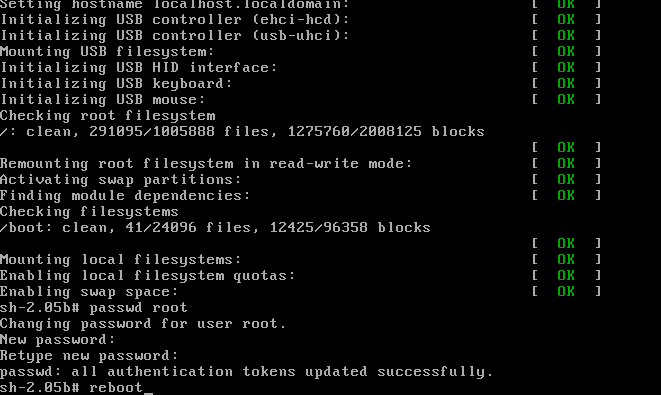Click the OK status for USB keyboard
This screenshot has height=395, width=661.
566,83
